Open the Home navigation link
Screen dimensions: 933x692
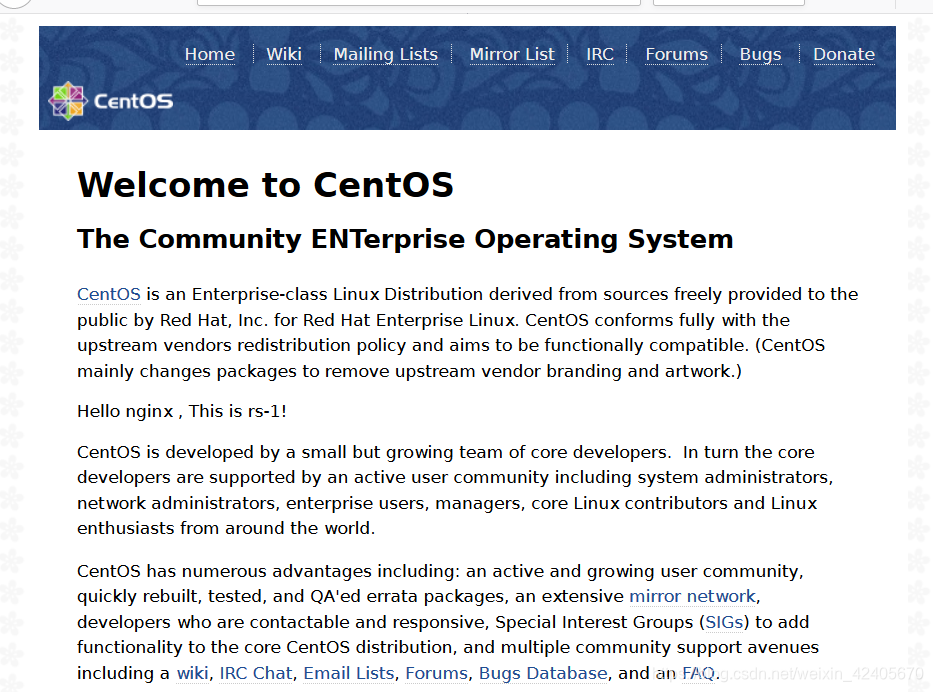pyautogui.click(x=210, y=54)
